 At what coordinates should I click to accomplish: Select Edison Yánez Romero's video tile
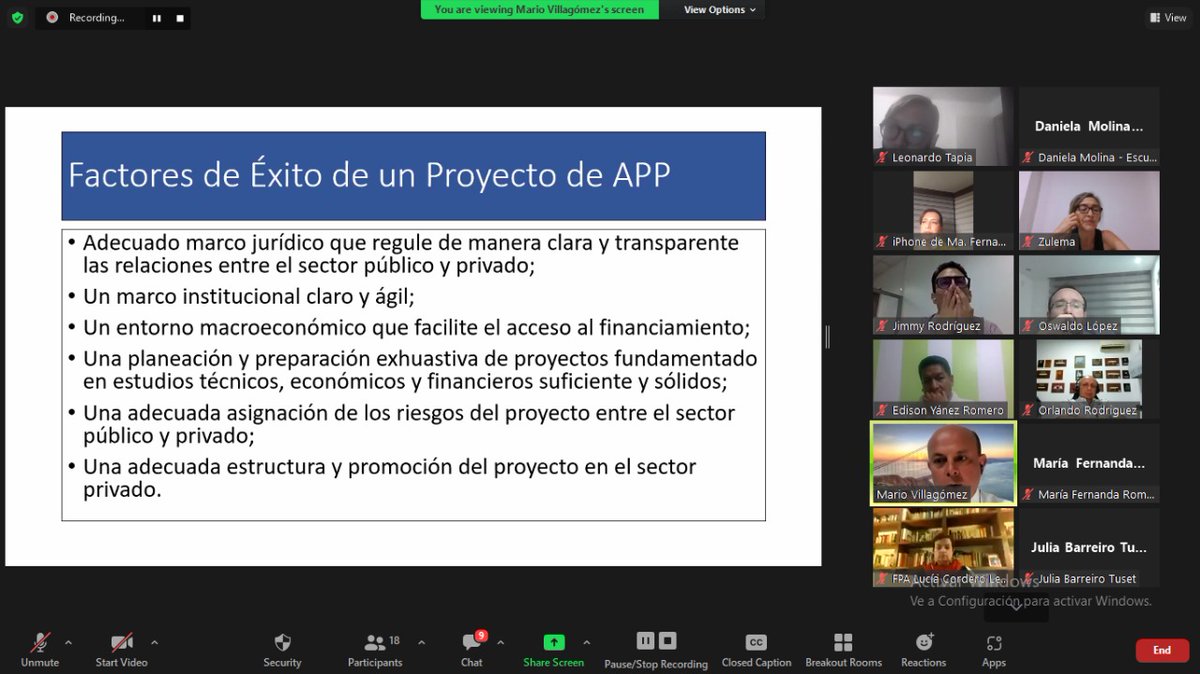pos(943,379)
